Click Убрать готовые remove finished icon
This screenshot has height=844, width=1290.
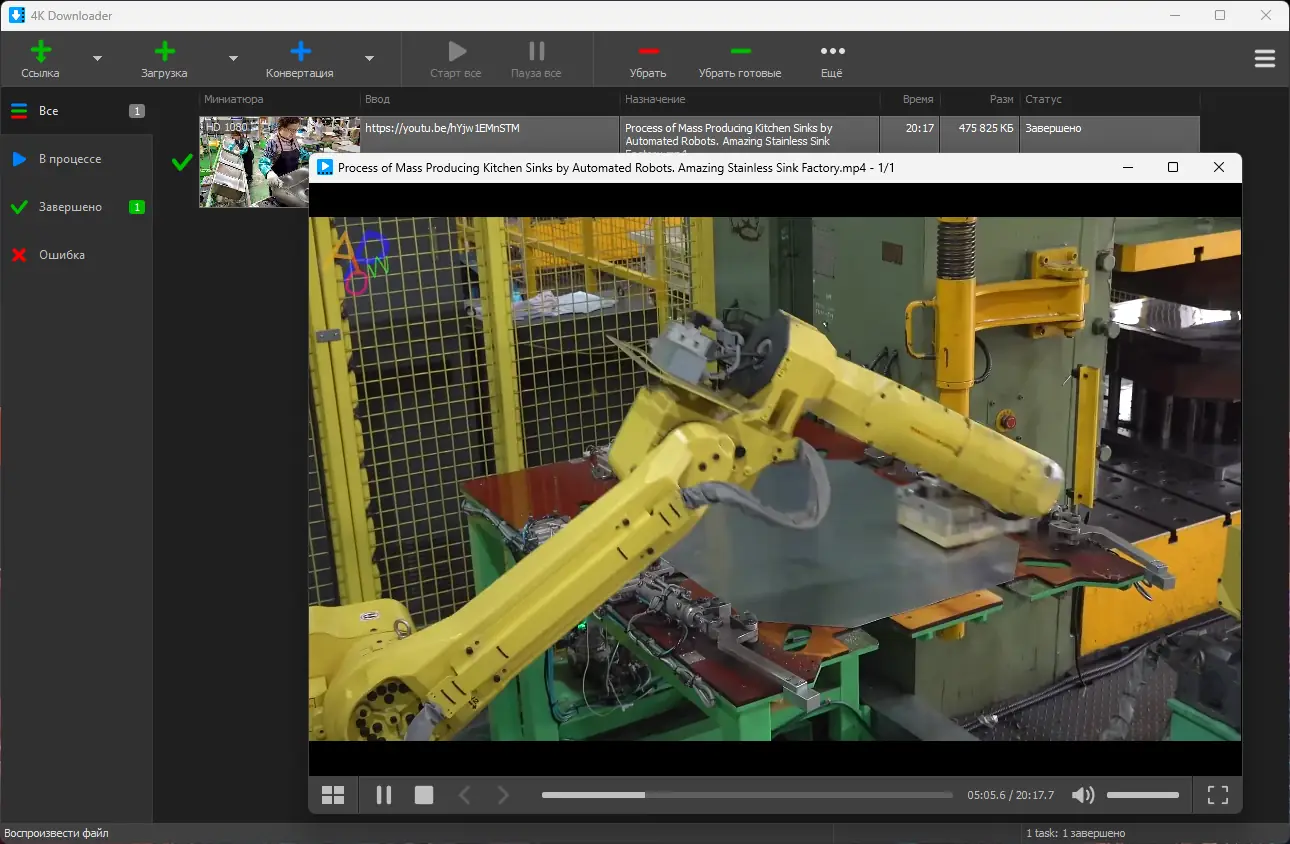(x=740, y=52)
